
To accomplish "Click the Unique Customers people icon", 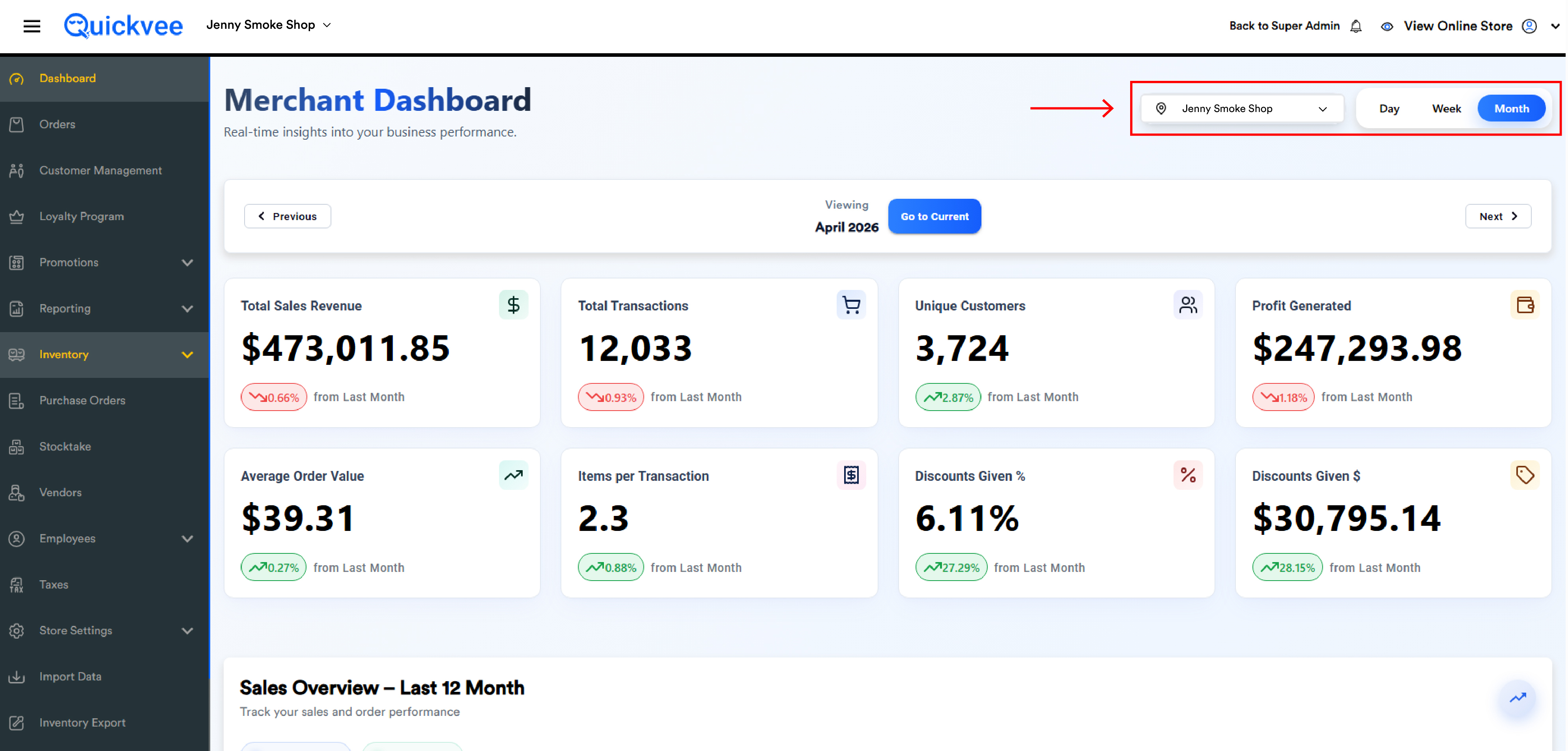I will pos(1188,304).
